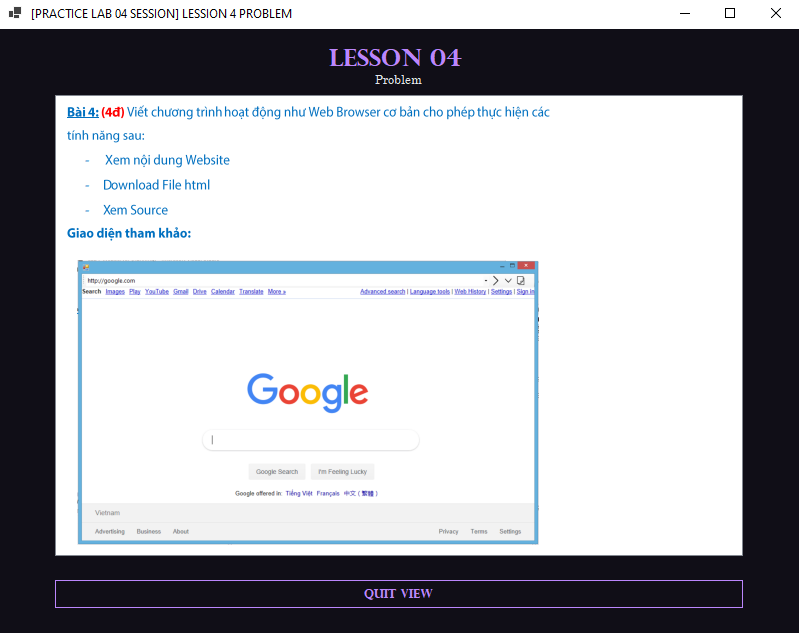Select the 'Xem nội dung Website' line
The image size is (799, 633).
167,160
